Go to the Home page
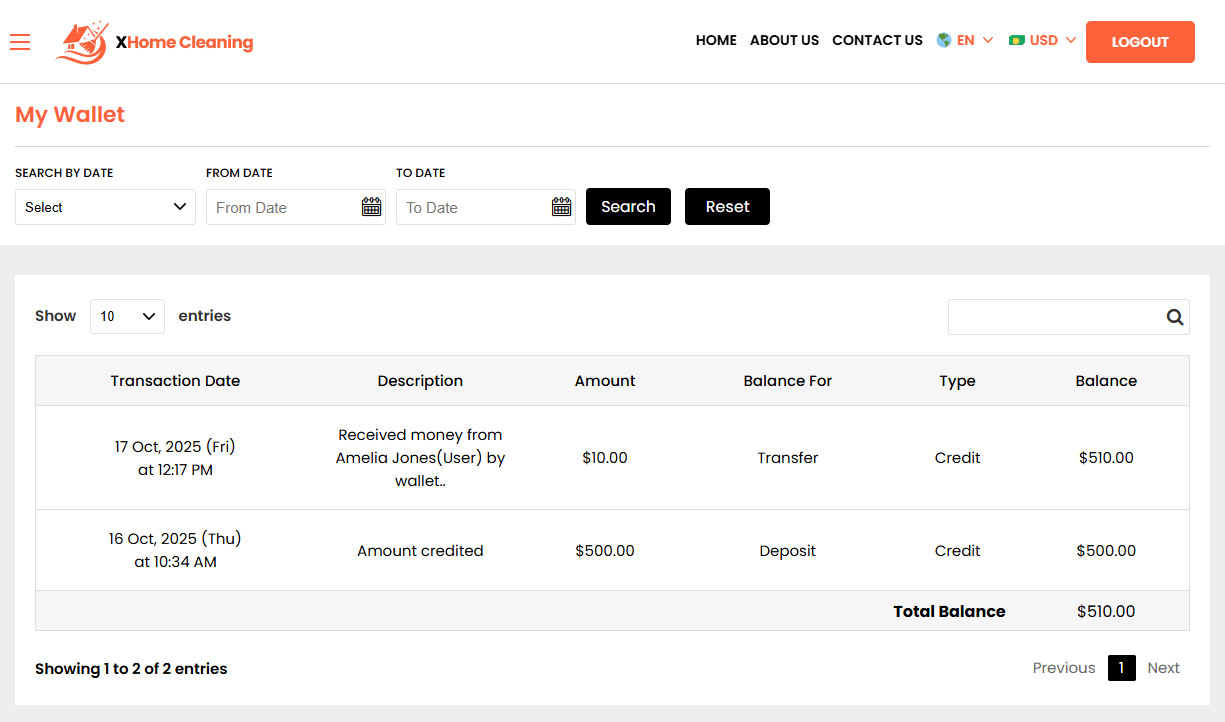Screen dimensions: 1225x722 click(x=716, y=41)
